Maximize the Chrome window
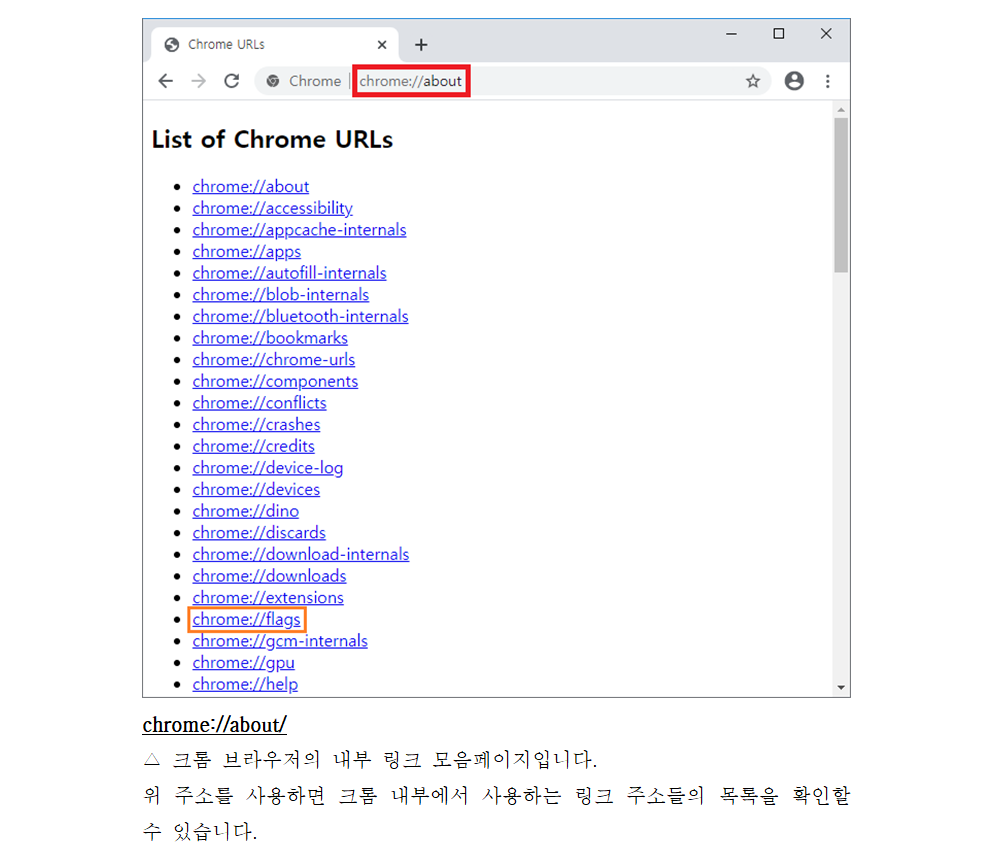The height and width of the screenshot is (858, 992). (779, 34)
